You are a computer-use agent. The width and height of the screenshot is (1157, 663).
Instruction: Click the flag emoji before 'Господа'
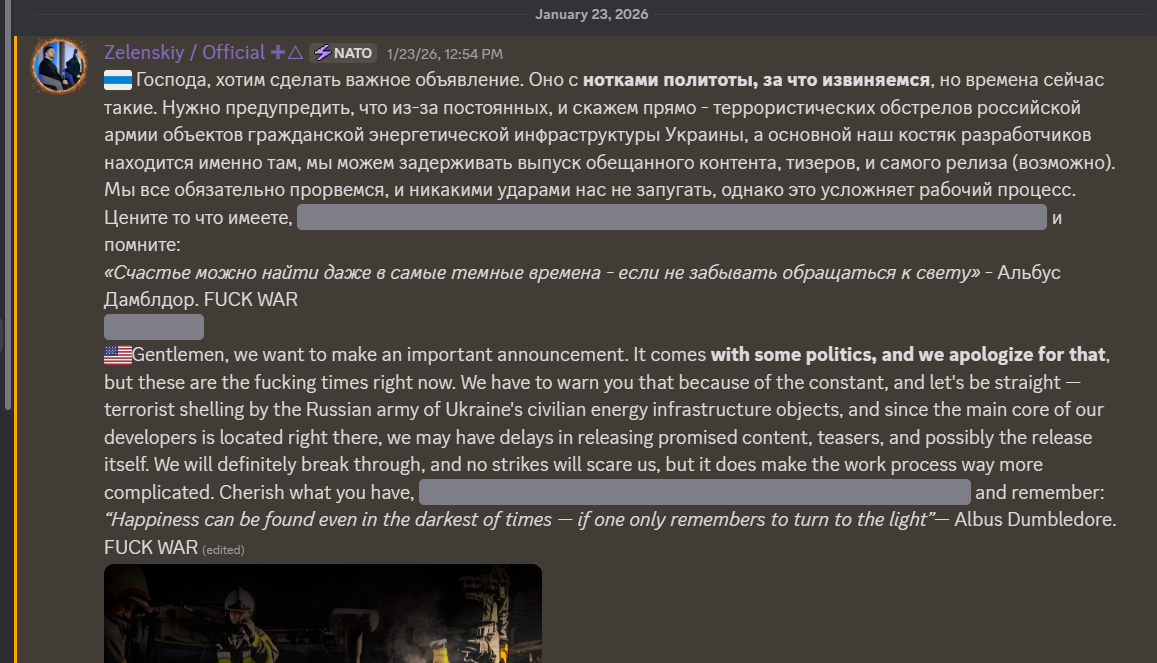pyautogui.click(x=118, y=80)
